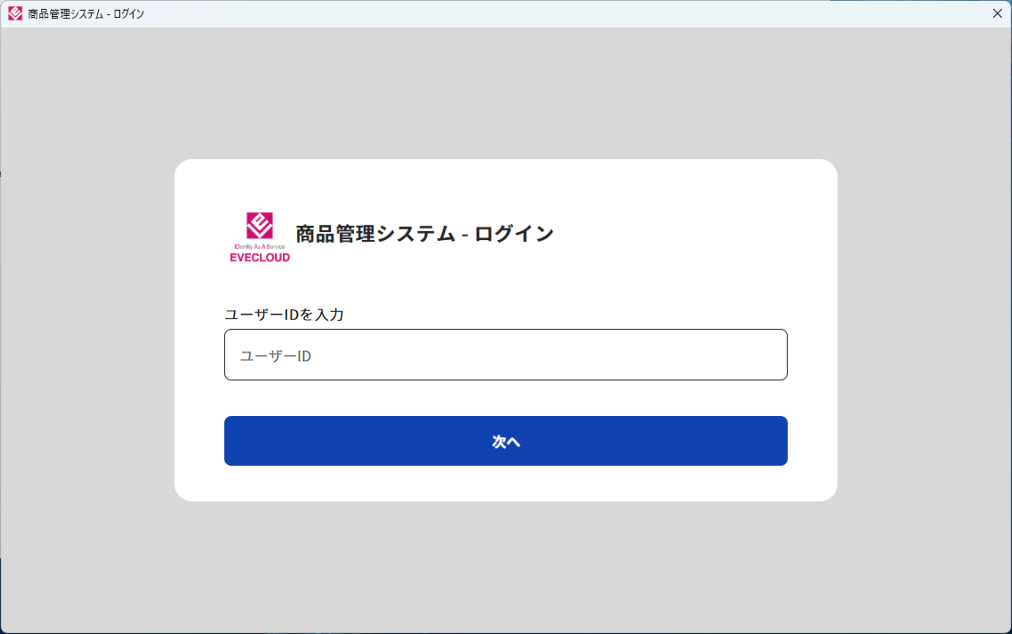Click white space between input field and 次へ button
Image resolution: width=1012 pixels, height=634 pixels.
505,398
